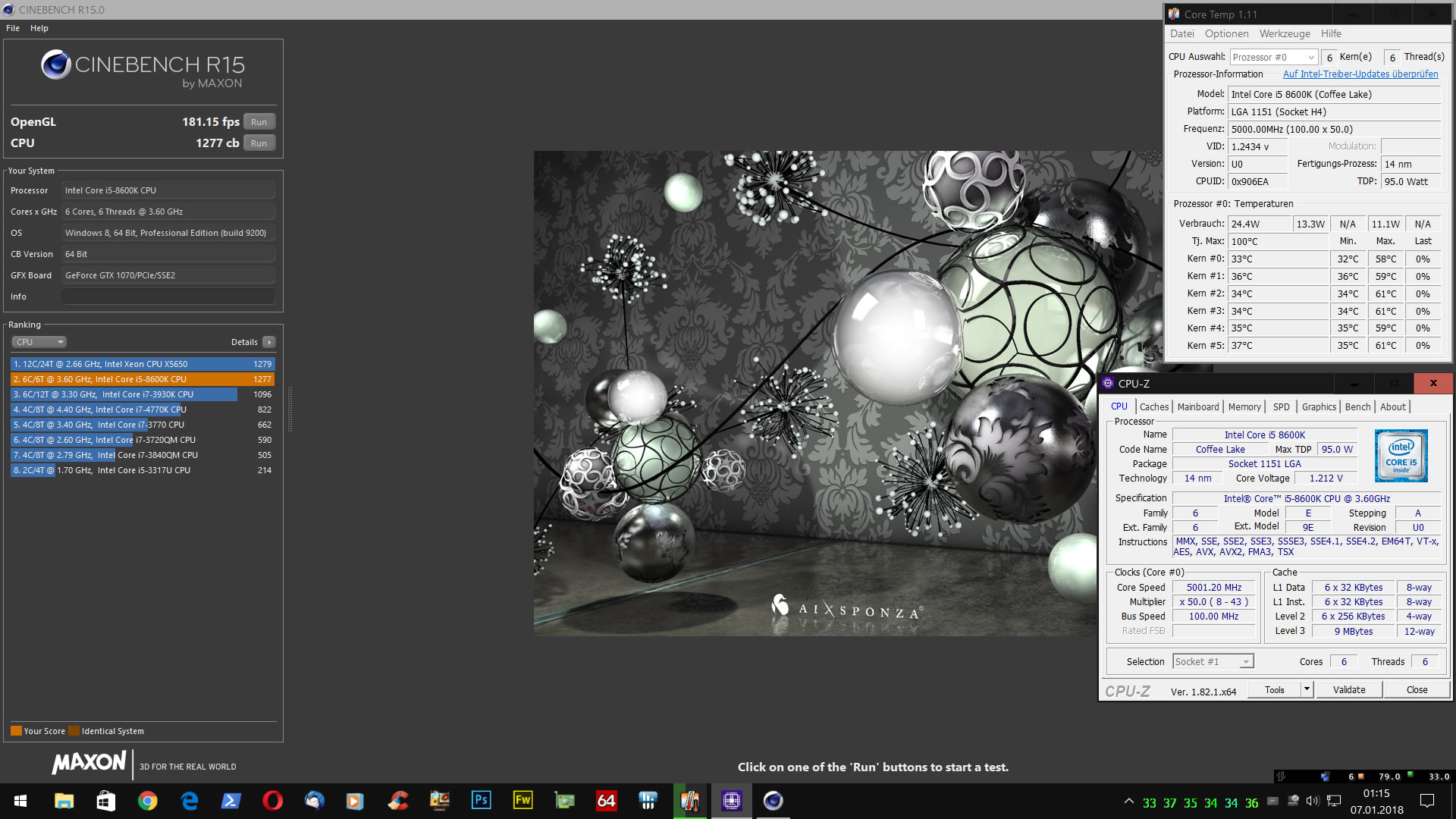Screen dimensions: 1456x819
Task: Switch to the Mainboard tab in CPU-Z
Action: 1197,407
